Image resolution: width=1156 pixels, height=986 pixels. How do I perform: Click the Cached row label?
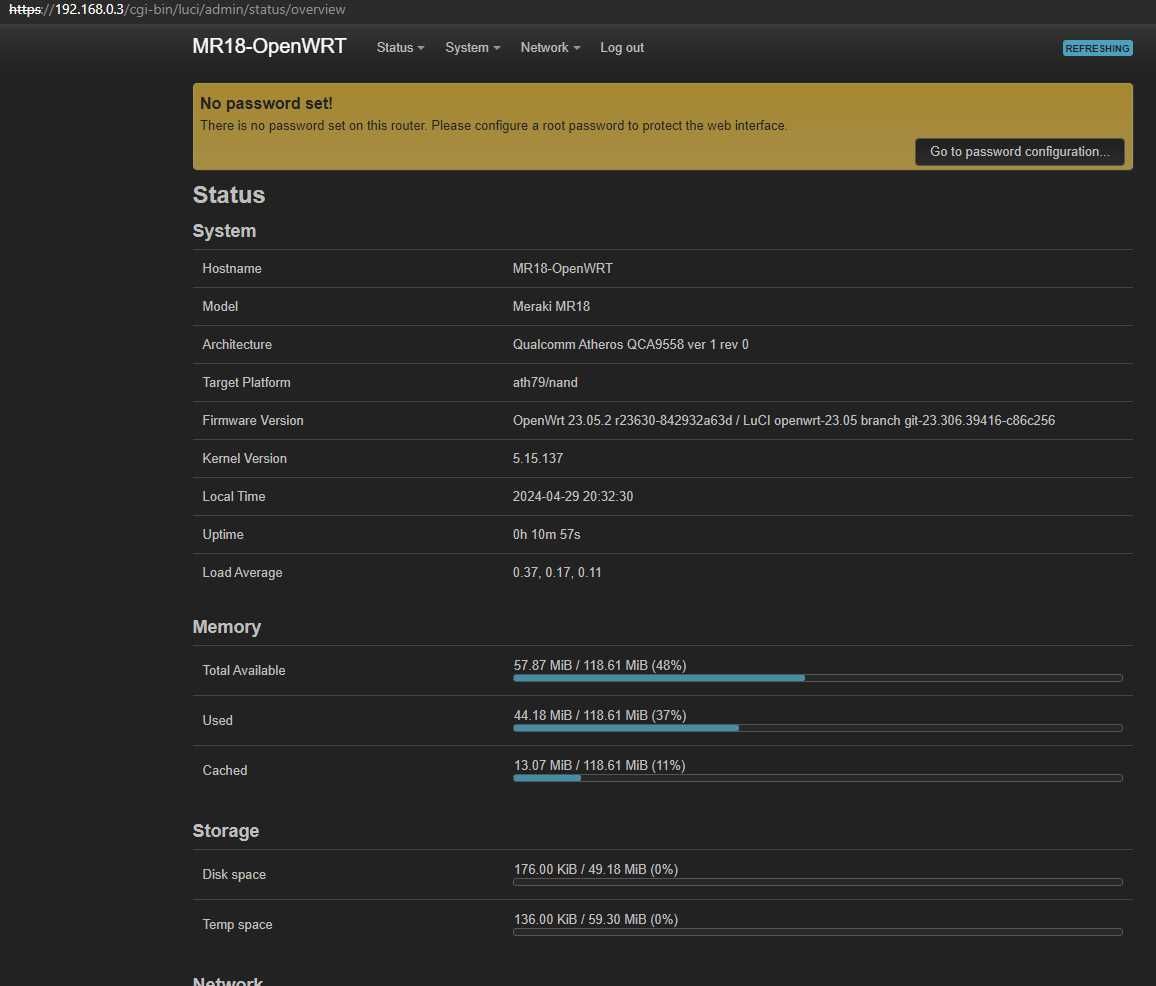pyautogui.click(x=225, y=770)
